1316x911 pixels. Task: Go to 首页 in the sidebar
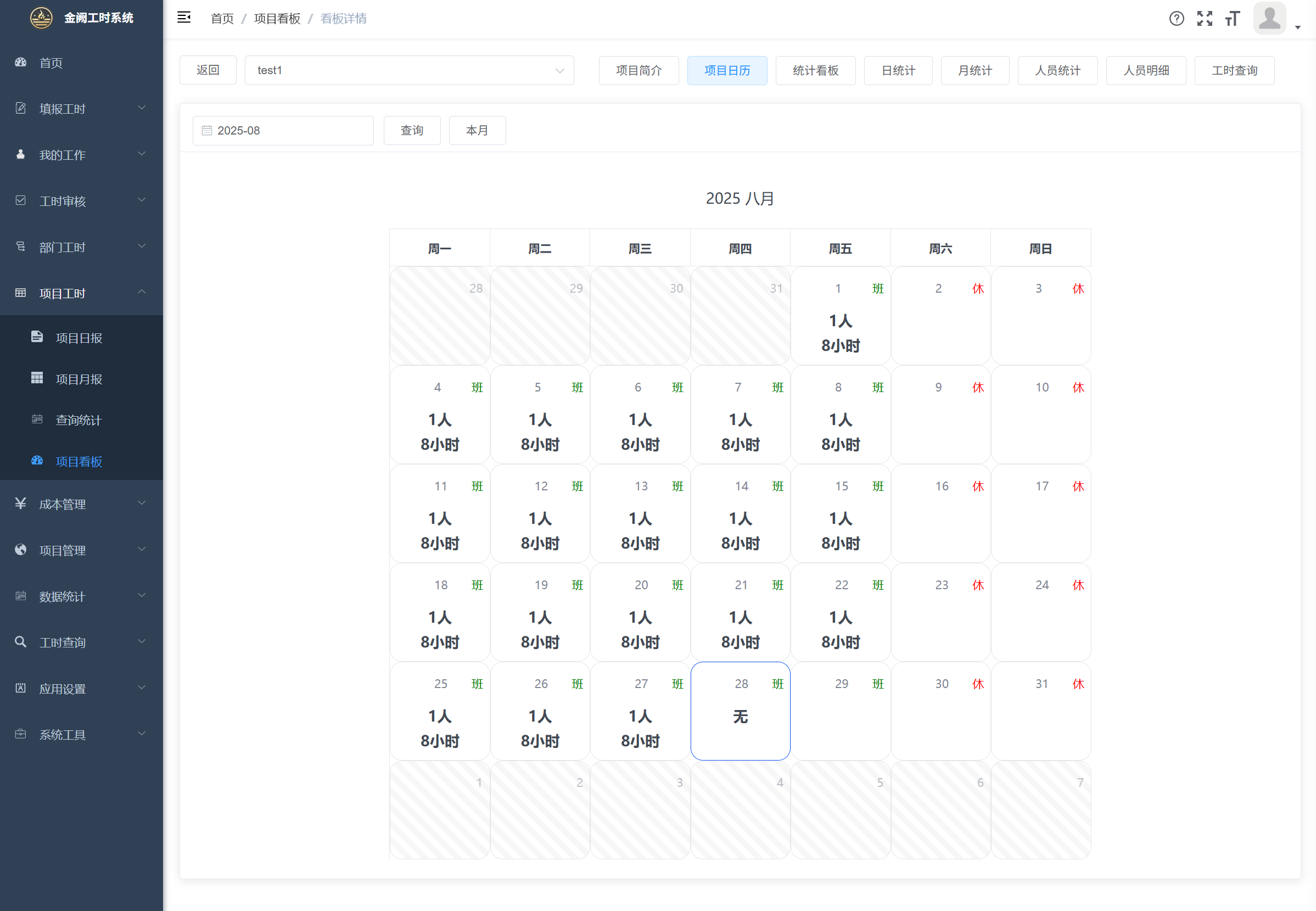[x=52, y=63]
